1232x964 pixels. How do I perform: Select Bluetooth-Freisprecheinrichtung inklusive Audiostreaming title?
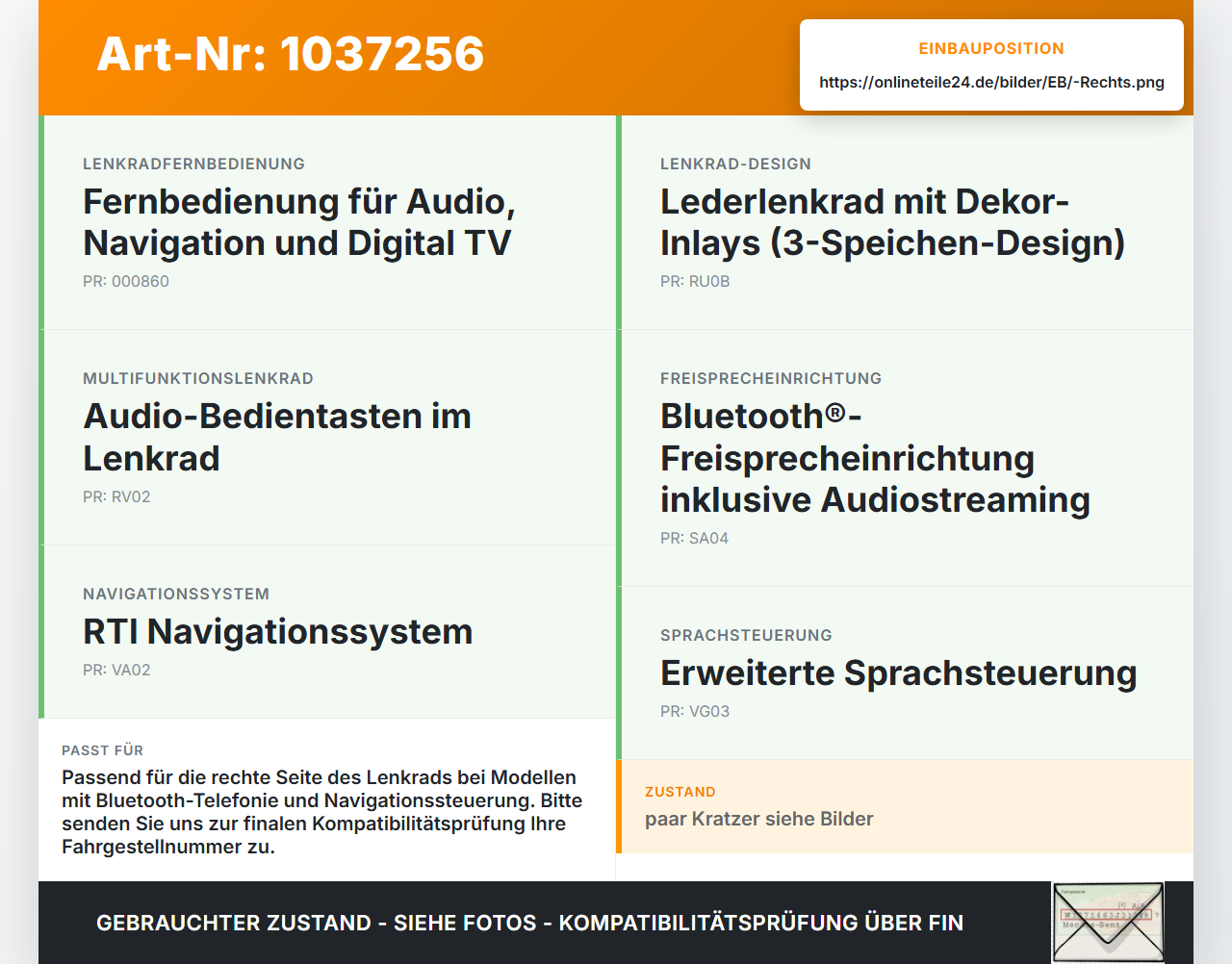(x=875, y=458)
